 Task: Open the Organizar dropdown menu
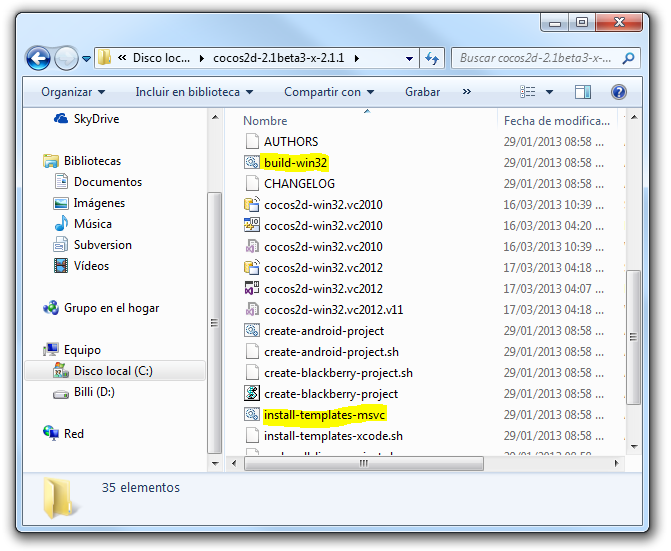(73, 92)
